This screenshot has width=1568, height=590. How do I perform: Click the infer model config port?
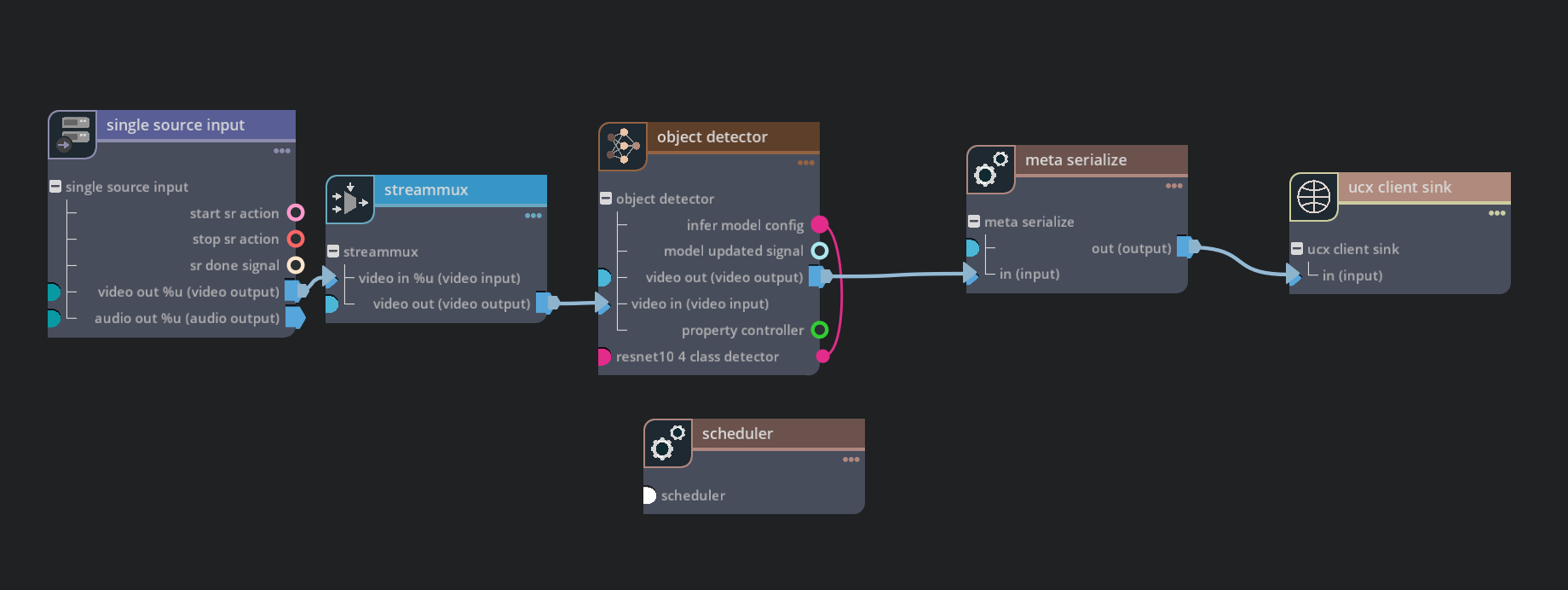pyautogui.click(x=820, y=224)
